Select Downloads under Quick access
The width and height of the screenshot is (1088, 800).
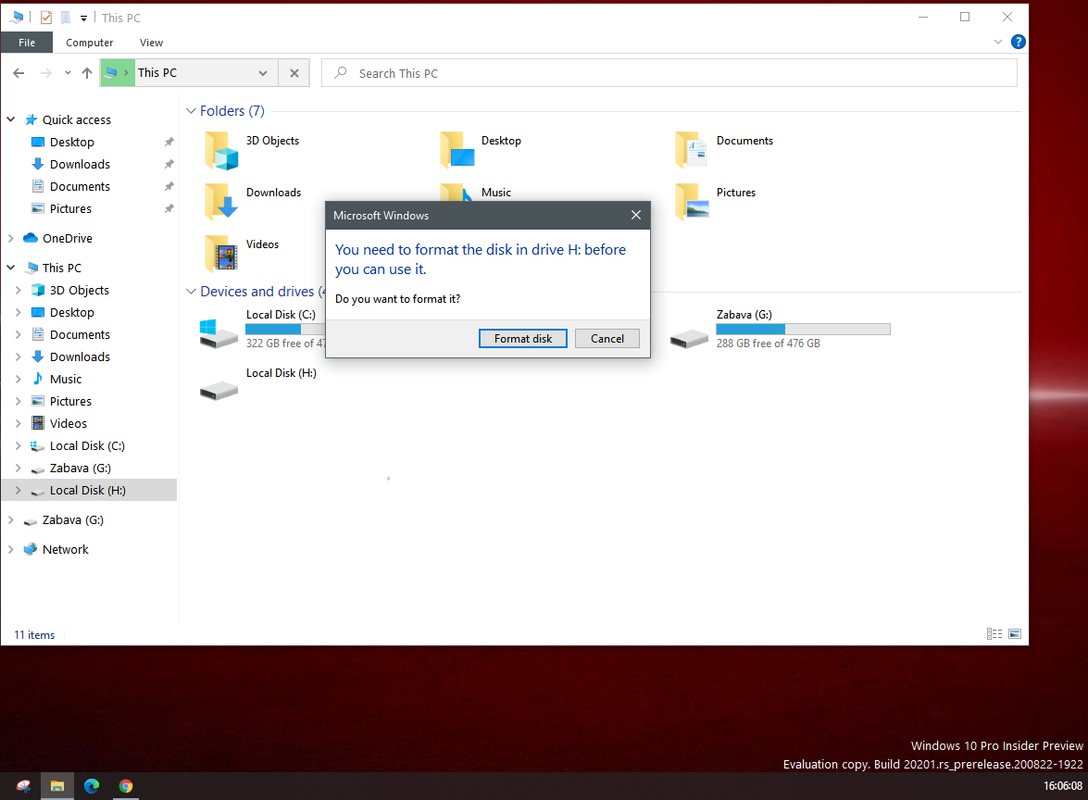[79, 164]
